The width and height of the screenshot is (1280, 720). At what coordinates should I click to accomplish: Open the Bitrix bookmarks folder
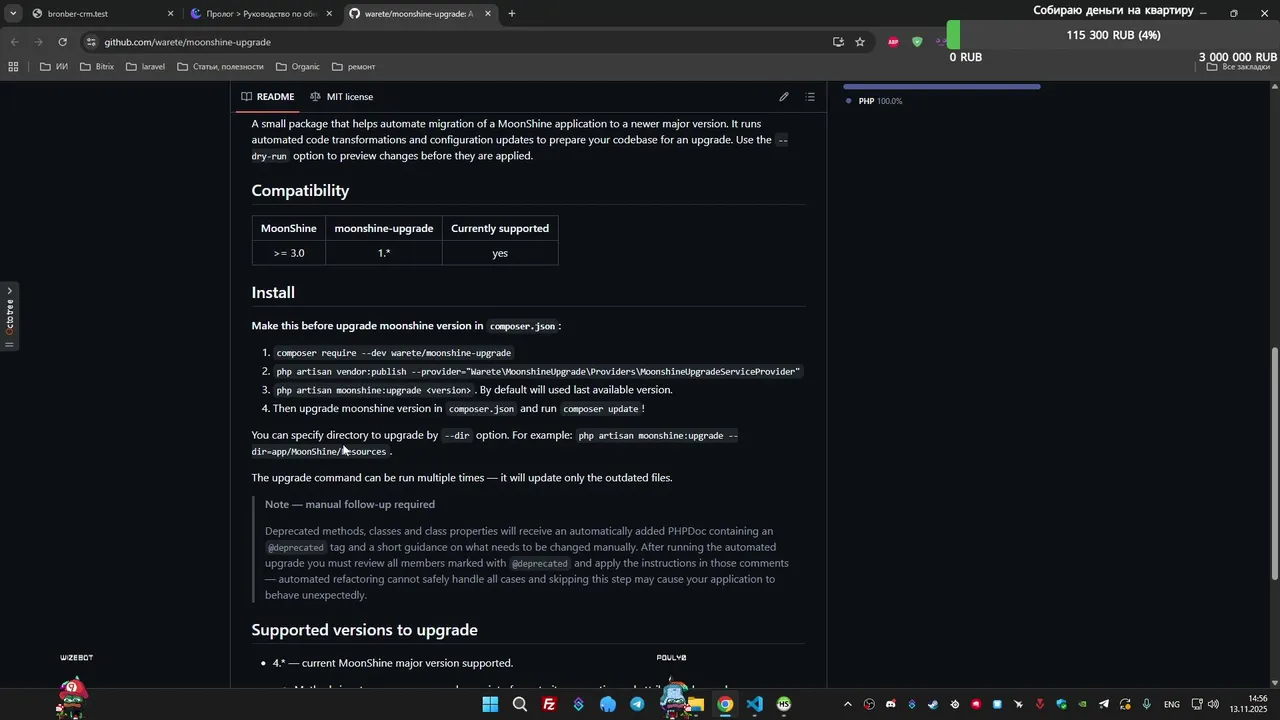tap(96, 67)
